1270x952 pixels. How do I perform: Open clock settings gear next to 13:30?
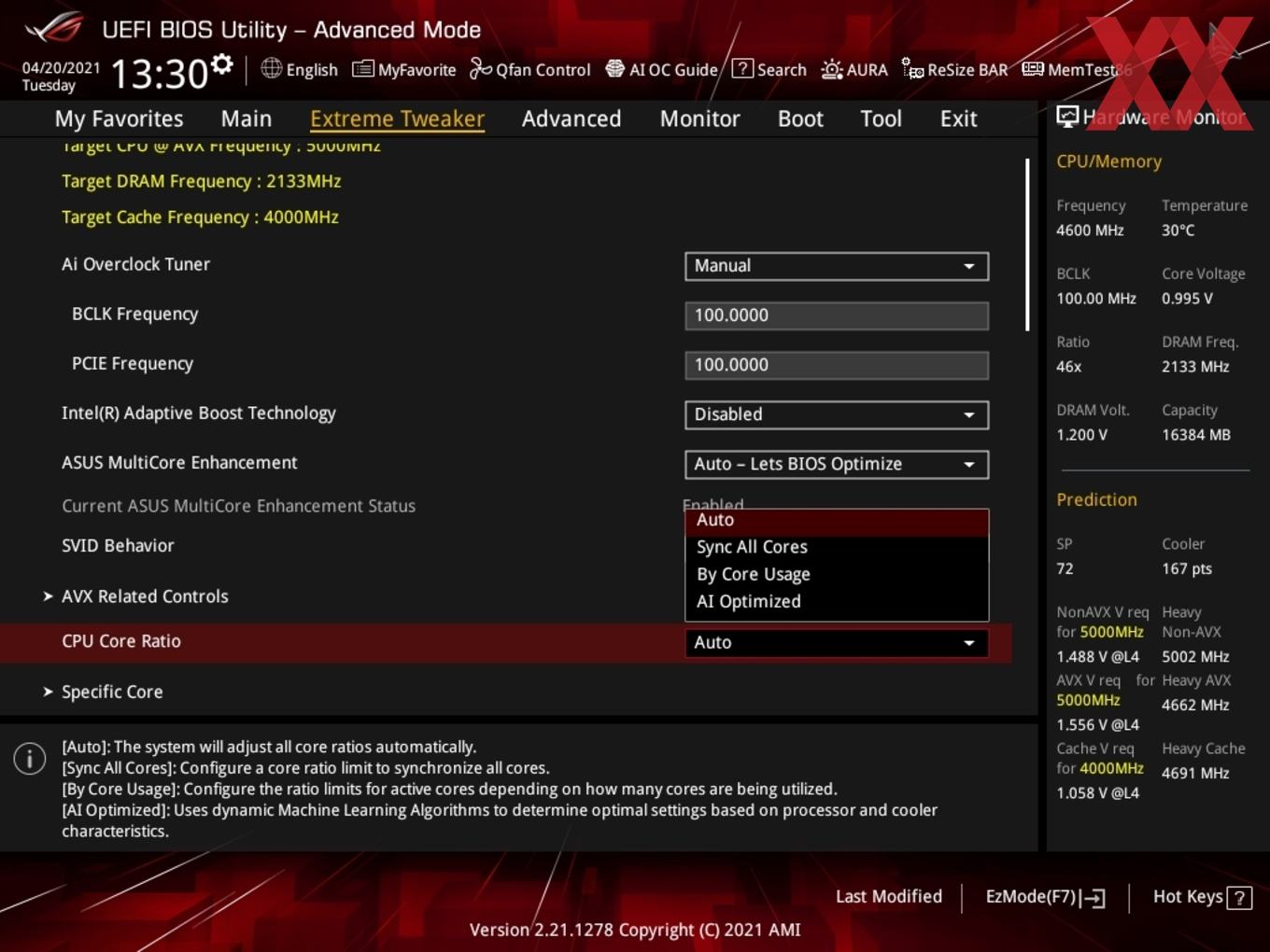pos(221,64)
